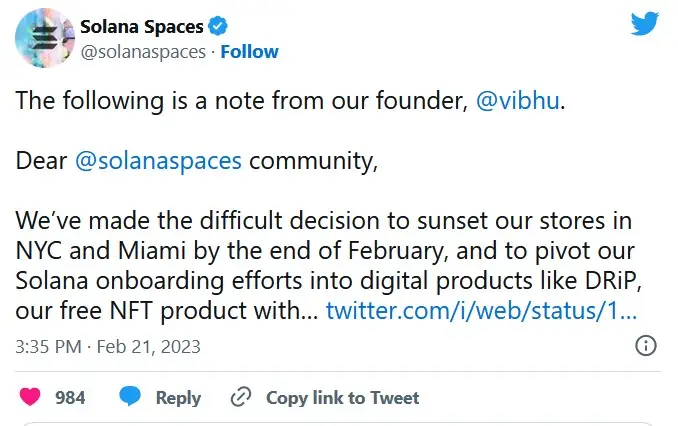This screenshot has width=678, height=426.
Task: Open the twitter.com/i/web/status link
Action: (481, 311)
